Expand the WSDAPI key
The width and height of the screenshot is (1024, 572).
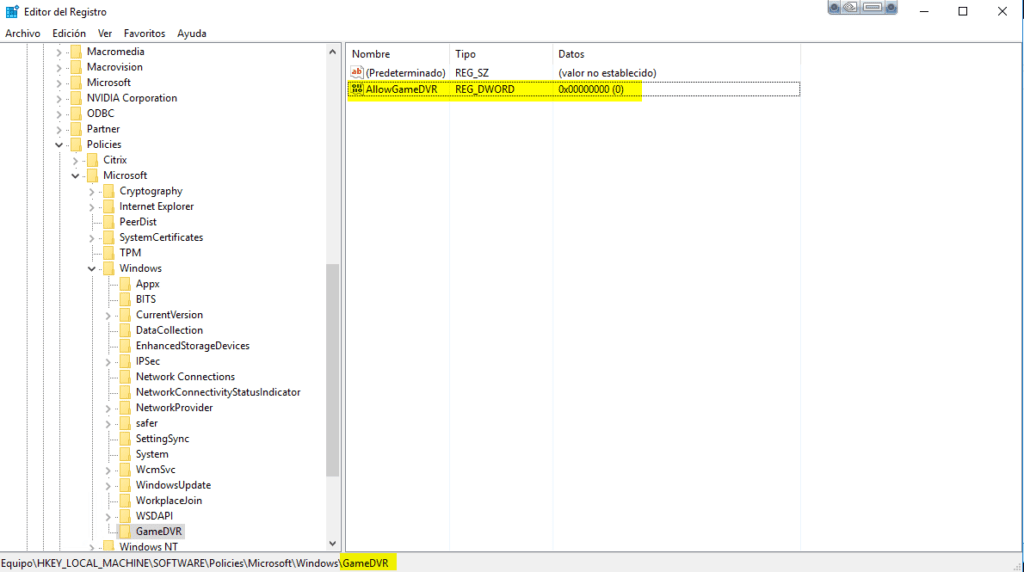pyautogui.click(x=108, y=516)
